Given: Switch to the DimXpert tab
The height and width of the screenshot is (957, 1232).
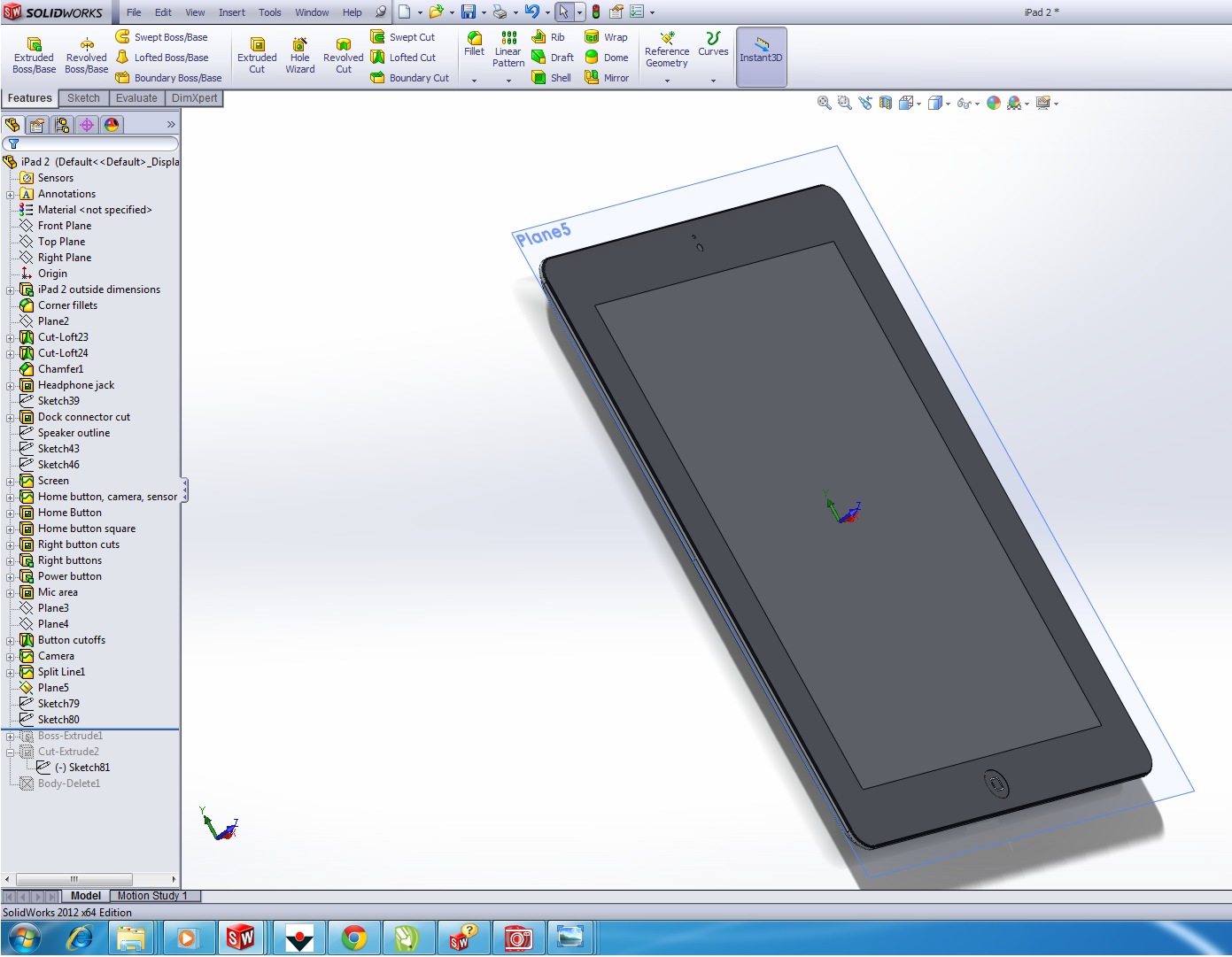Looking at the screenshot, I should (x=194, y=98).
